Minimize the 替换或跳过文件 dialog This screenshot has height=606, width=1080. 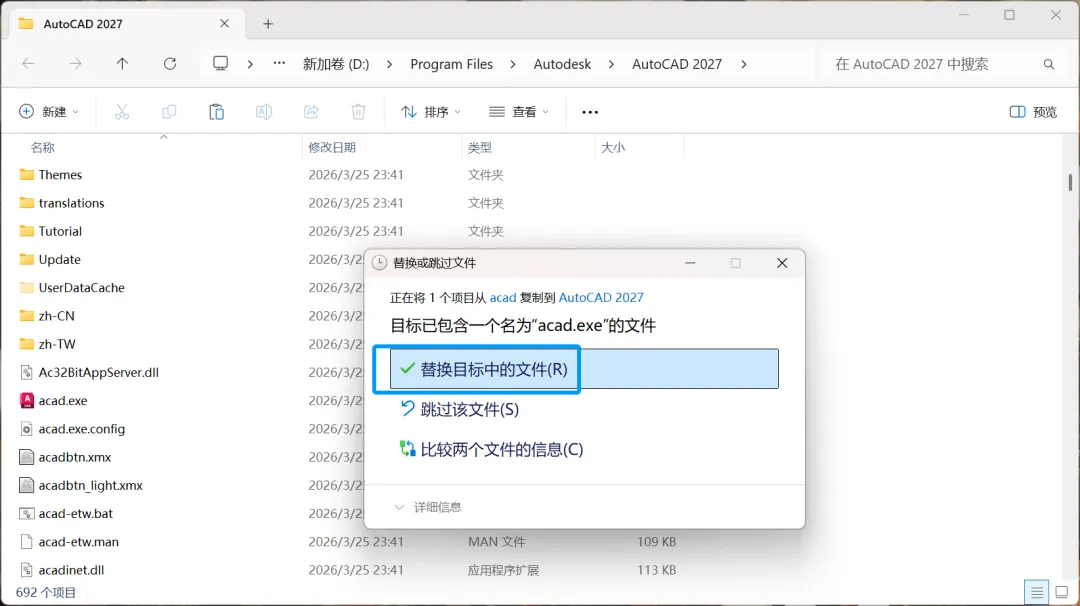pos(690,263)
